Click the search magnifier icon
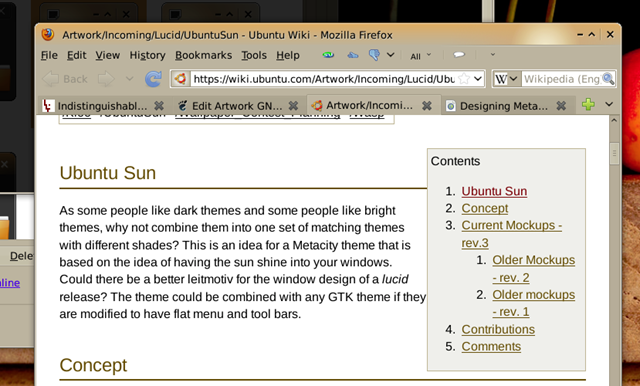This screenshot has width=640, height=386. point(608,78)
